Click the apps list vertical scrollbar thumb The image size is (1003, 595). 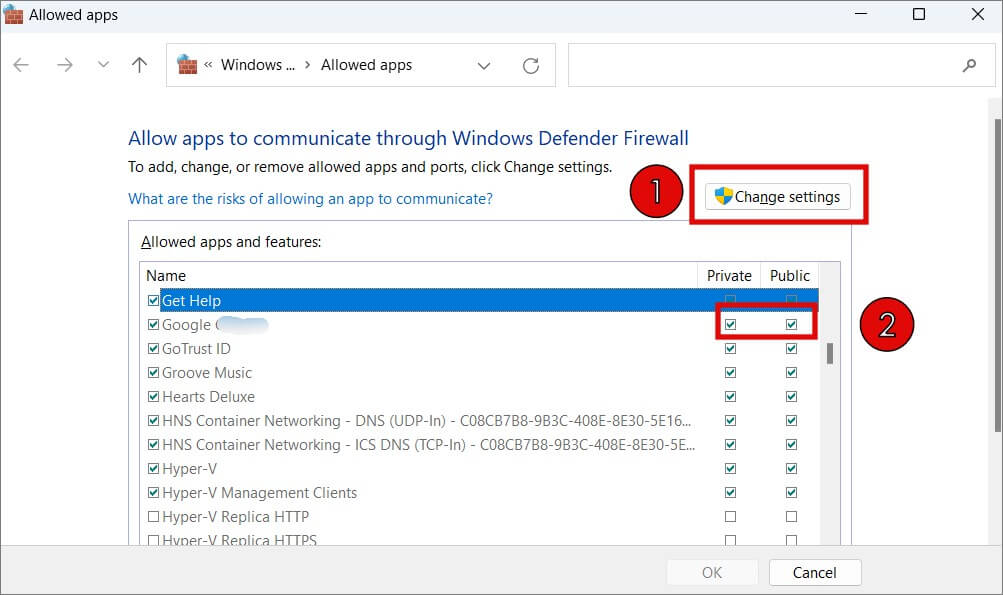tap(829, 353)
